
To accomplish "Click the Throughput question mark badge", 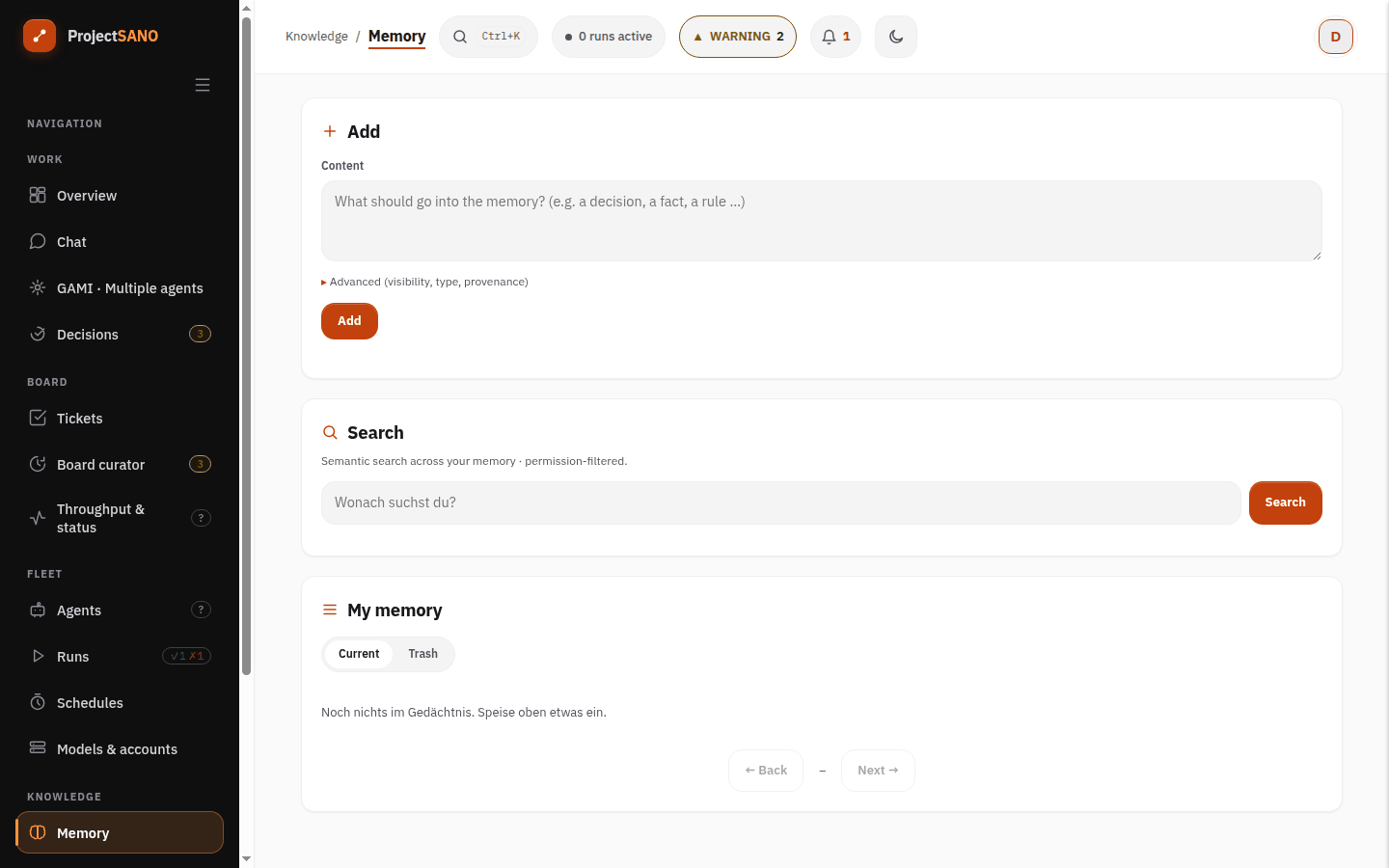I will click(x=201, y=519).
